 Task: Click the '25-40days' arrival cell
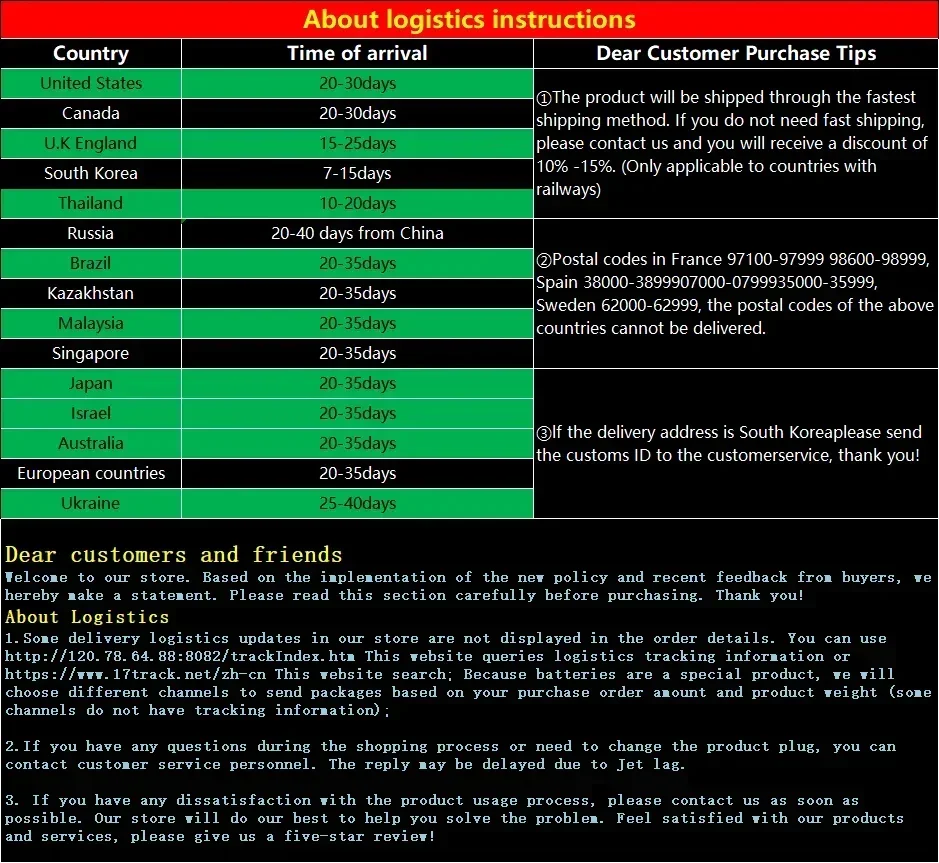tap(358, 502)
